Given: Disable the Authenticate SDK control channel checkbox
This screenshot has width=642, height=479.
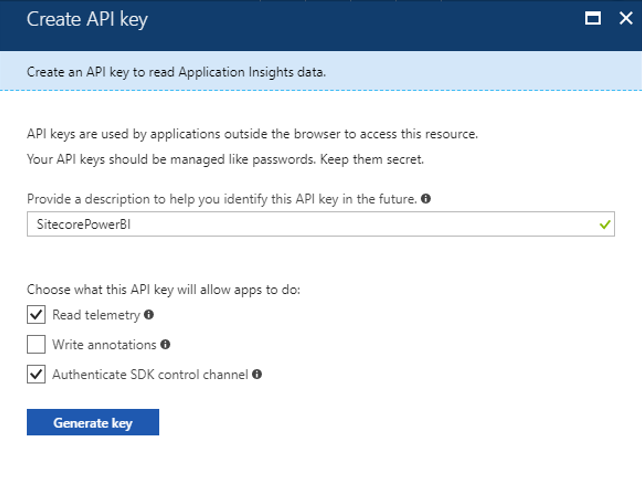Looking at the screenshot, I should [36, 375].
